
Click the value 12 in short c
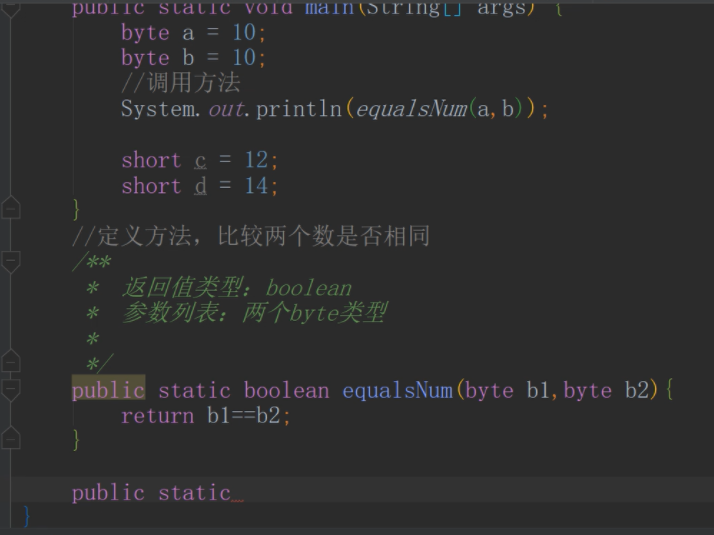tap(256, 160)
